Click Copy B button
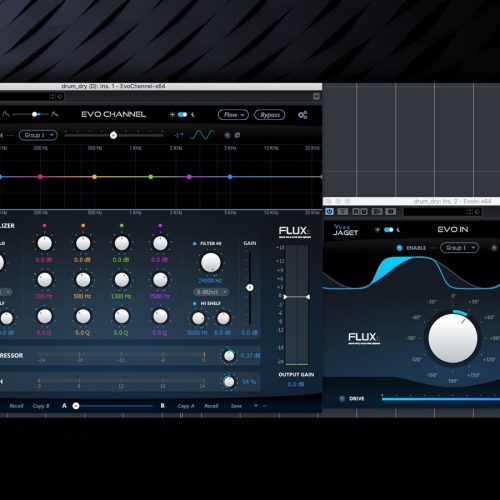This screenshot has width=500, height=500. click(41, 406)
